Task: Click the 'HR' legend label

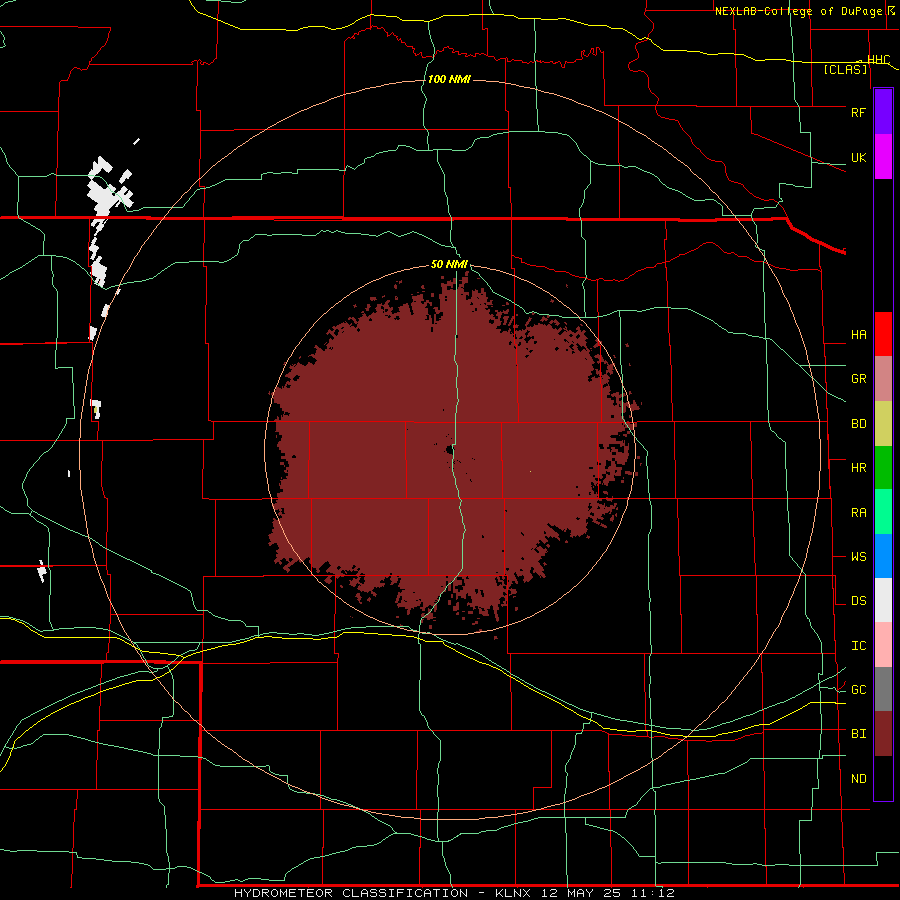Action: [858, 468]
